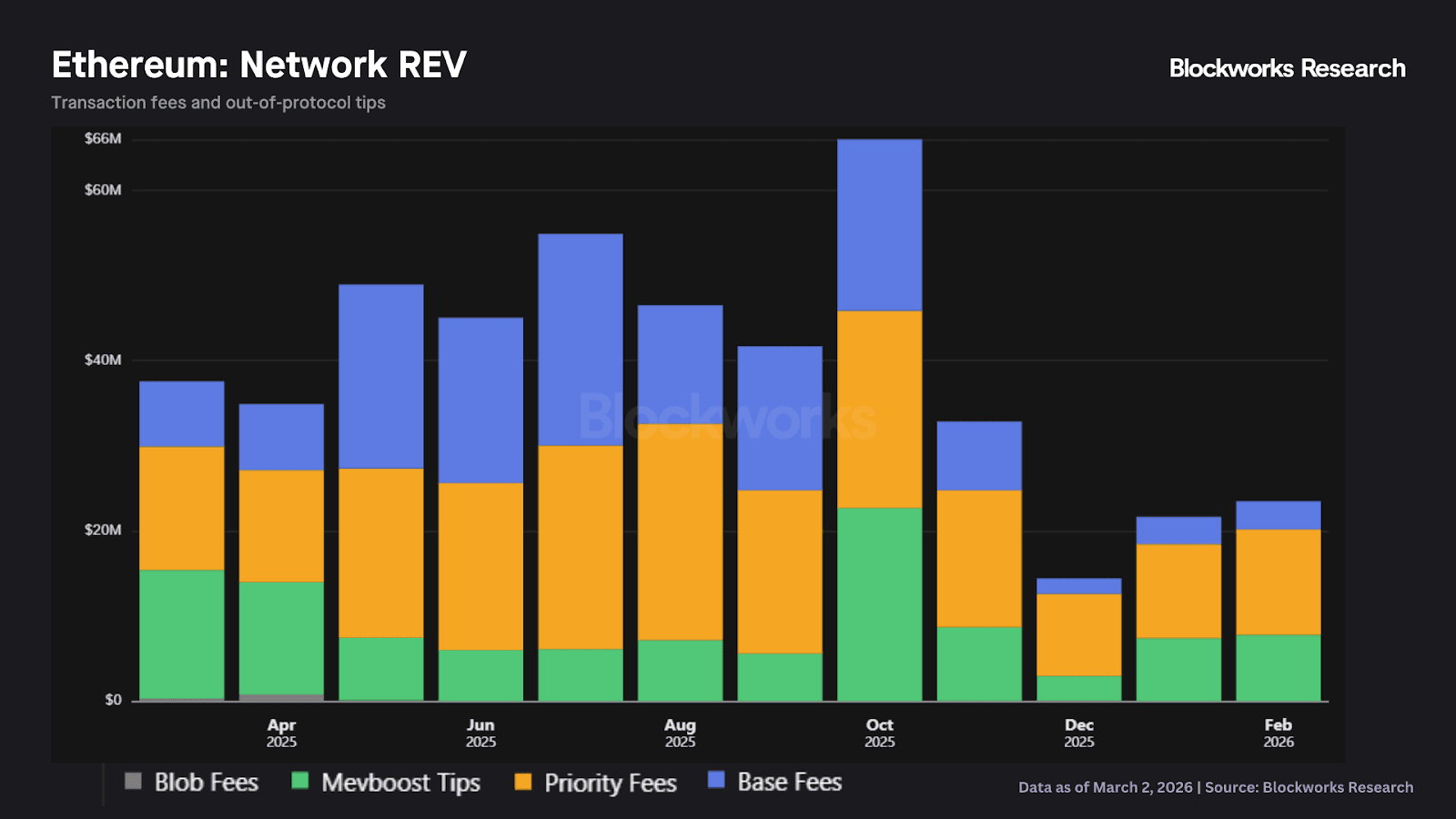Screen dimensions: 1456x819
Task: Click the green Mevboost Tips legend swatch
Action: [x=300, y=781]
